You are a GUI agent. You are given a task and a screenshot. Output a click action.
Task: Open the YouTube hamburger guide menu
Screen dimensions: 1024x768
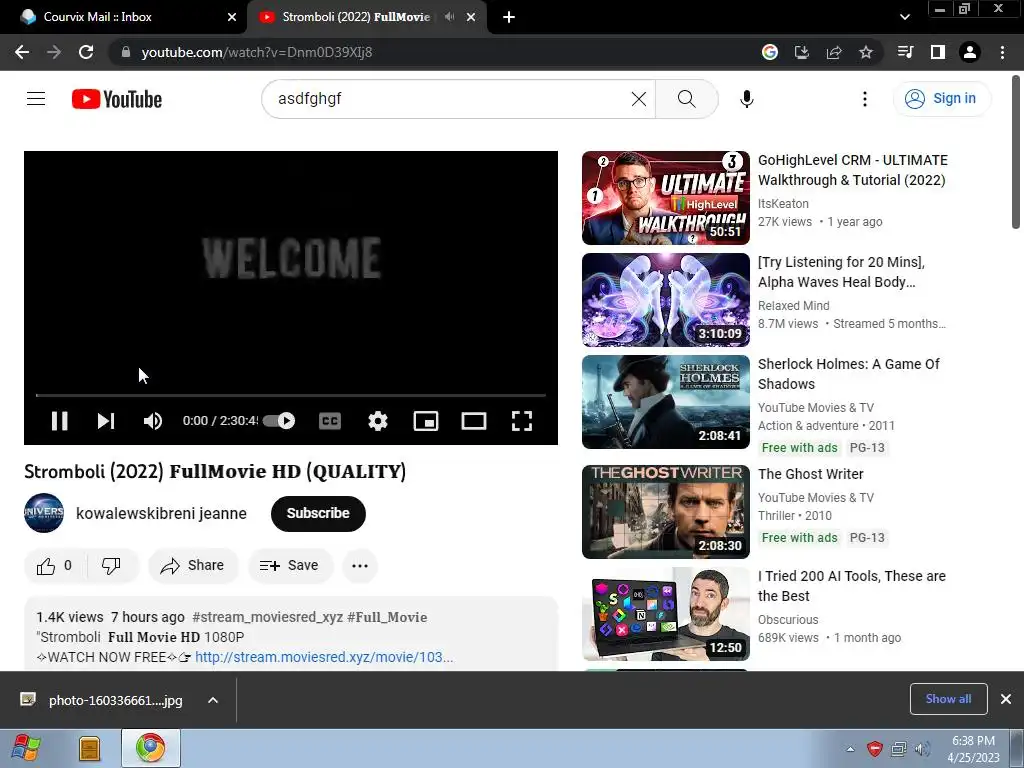point(36,99)
